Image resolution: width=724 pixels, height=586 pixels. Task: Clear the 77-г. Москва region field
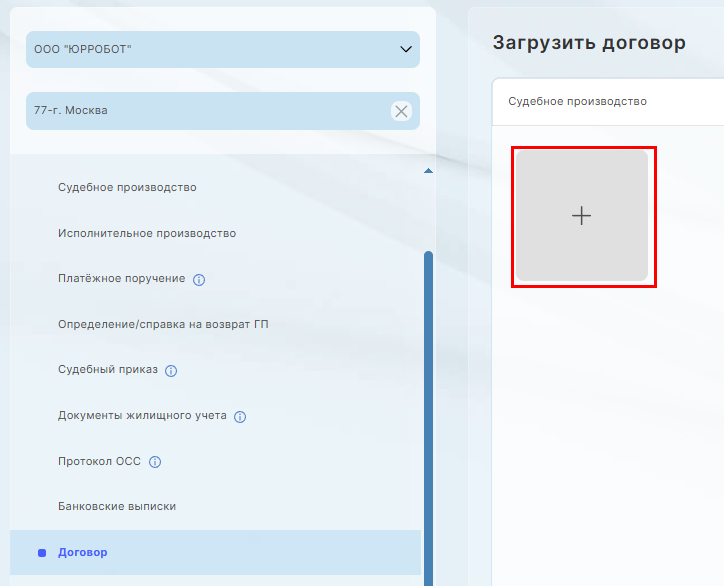[x=401, y=111]
